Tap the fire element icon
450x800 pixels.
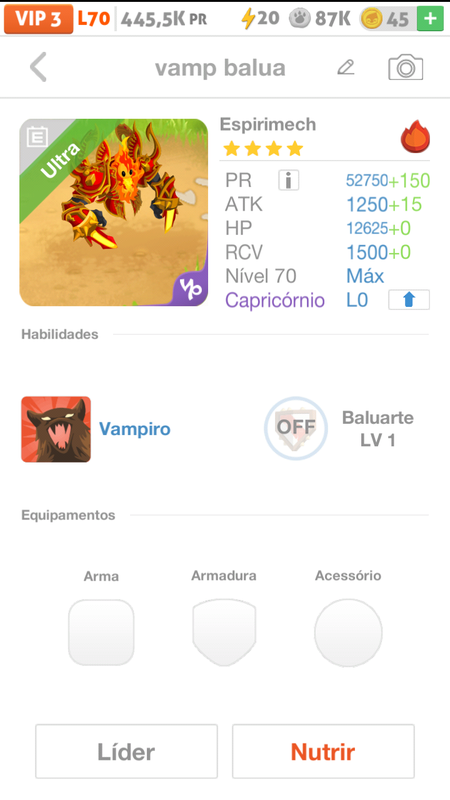pyautogui.click(x=415, y=137)
